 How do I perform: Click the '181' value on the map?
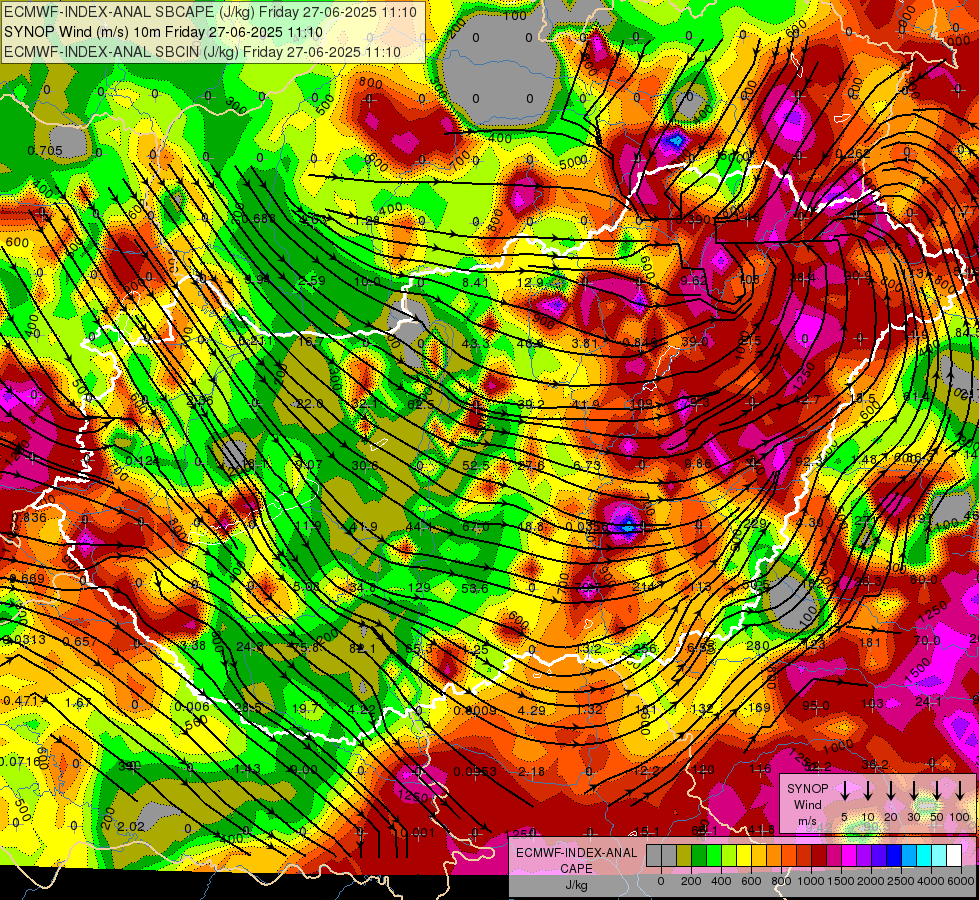870,642
